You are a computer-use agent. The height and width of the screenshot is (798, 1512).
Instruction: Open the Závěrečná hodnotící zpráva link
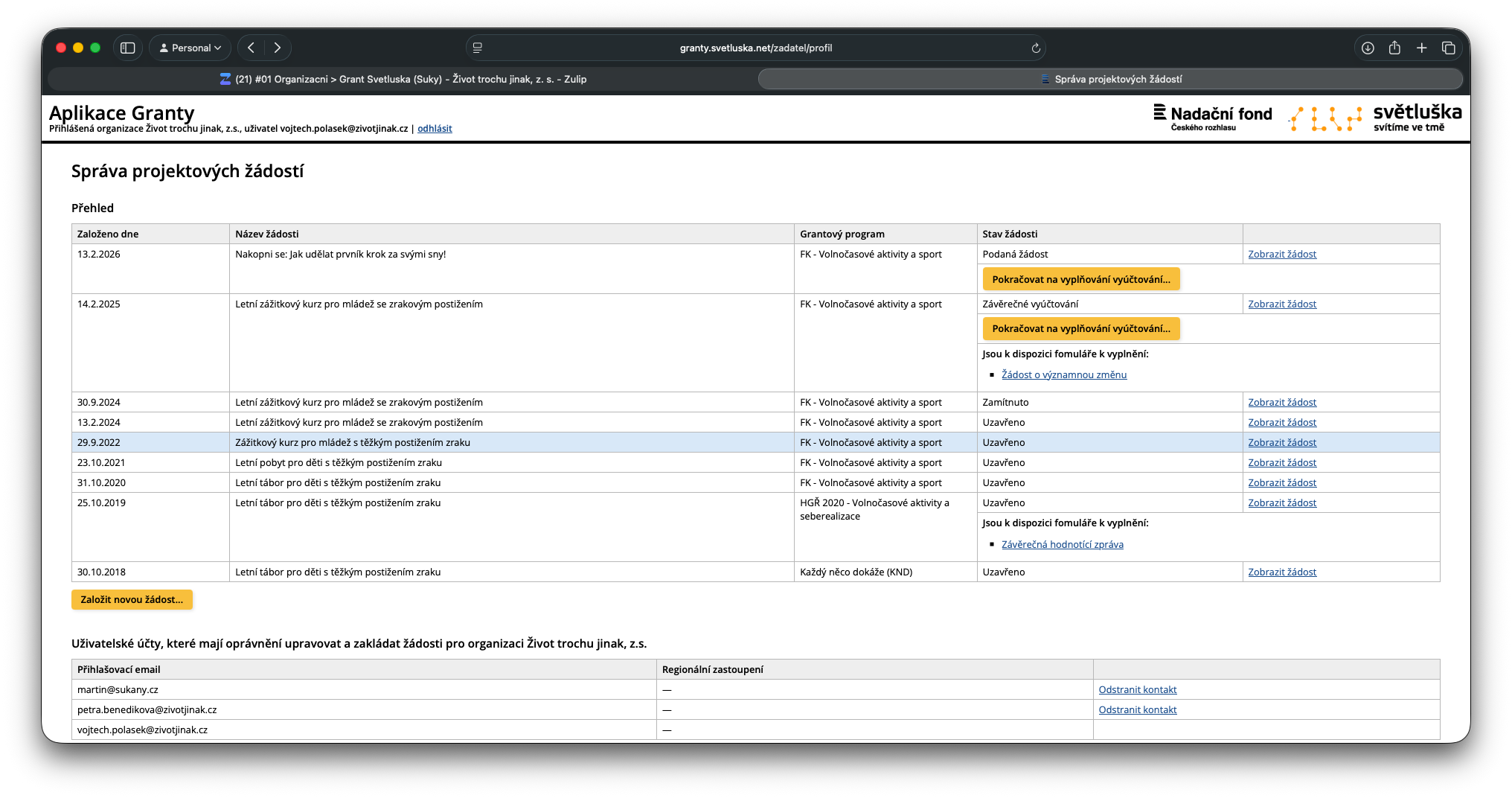1062,545
